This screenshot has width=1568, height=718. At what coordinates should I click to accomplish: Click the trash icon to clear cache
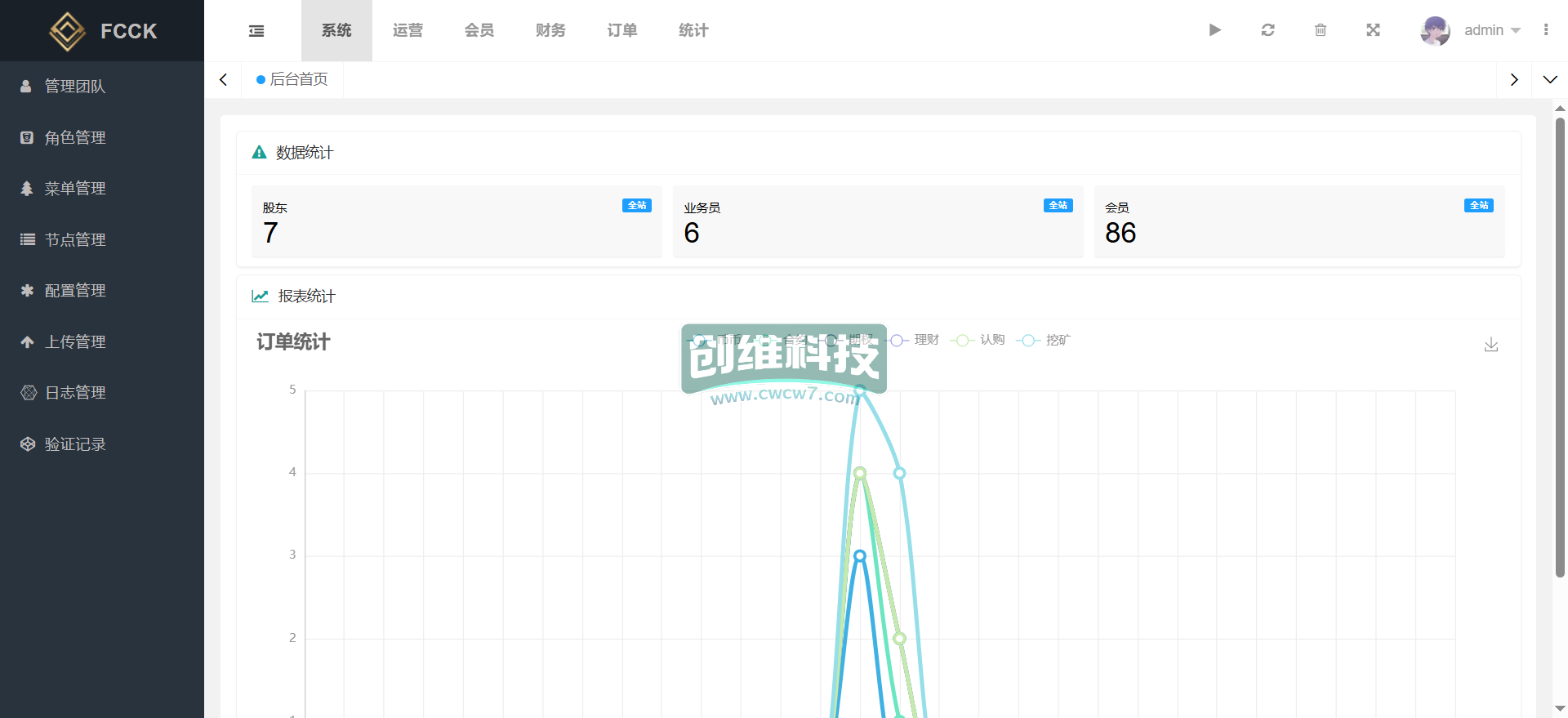1321,30
